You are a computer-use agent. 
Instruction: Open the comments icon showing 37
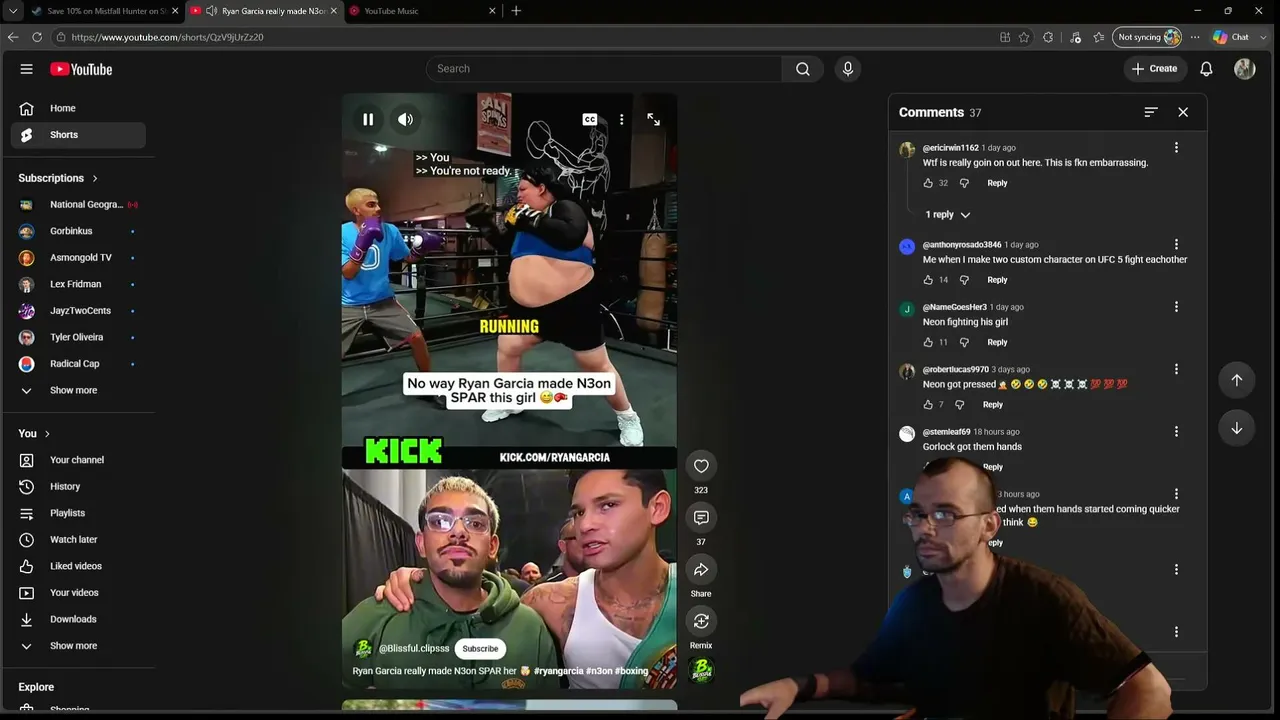point(701,518)
